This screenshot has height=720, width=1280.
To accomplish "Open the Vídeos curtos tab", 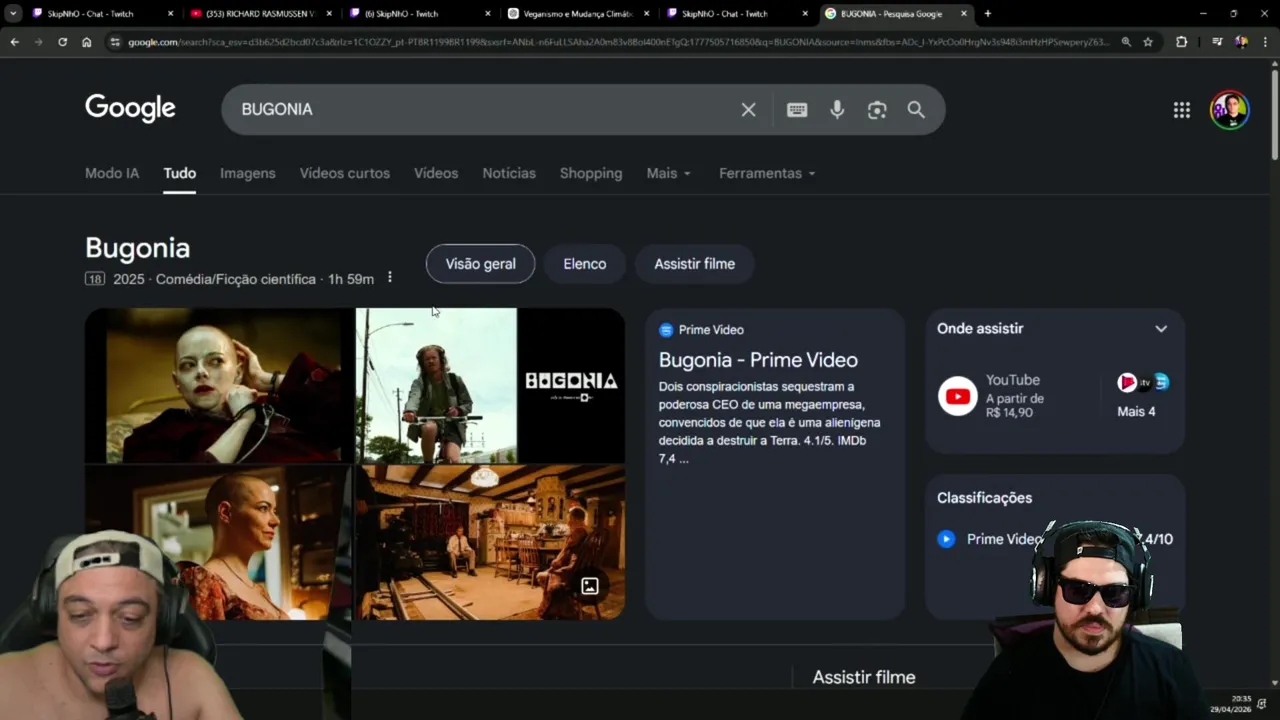I will tap(345, 173).
